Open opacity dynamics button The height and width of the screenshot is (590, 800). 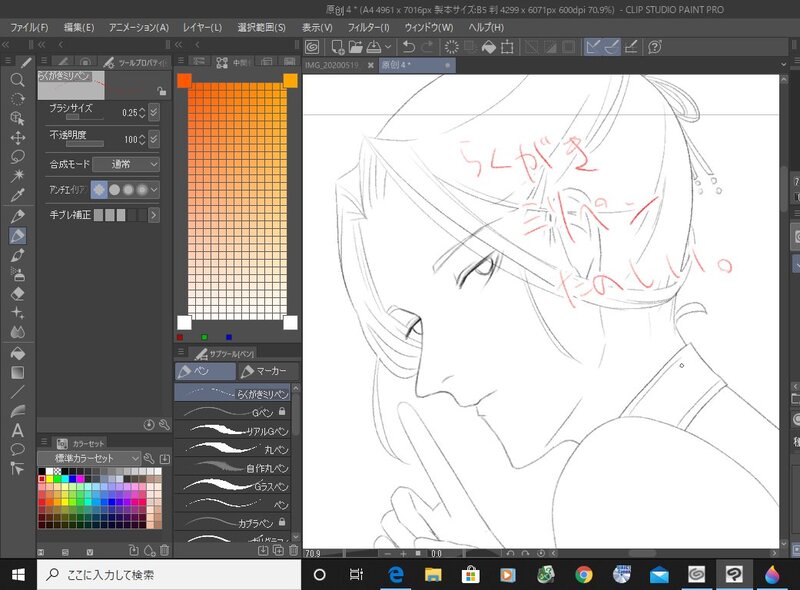(x=154, y=139)
